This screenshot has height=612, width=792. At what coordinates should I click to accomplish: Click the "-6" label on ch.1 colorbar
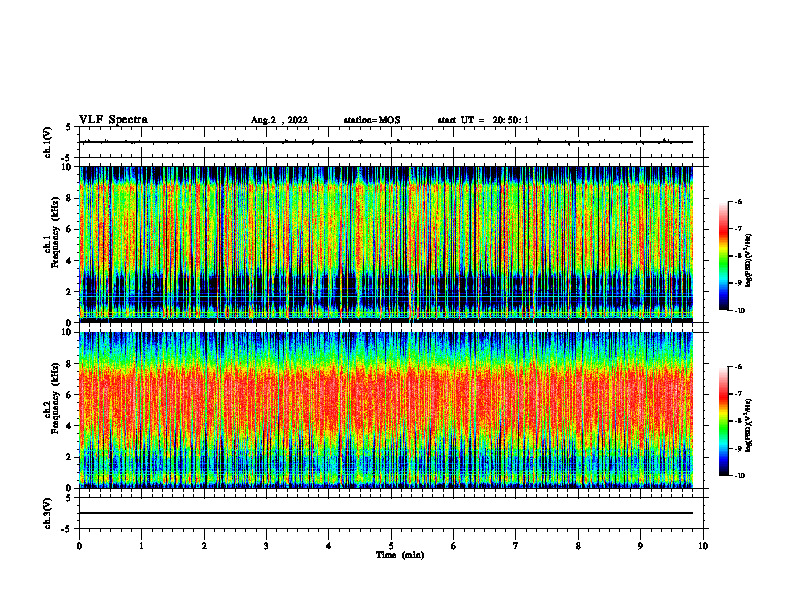pos(738,202)
